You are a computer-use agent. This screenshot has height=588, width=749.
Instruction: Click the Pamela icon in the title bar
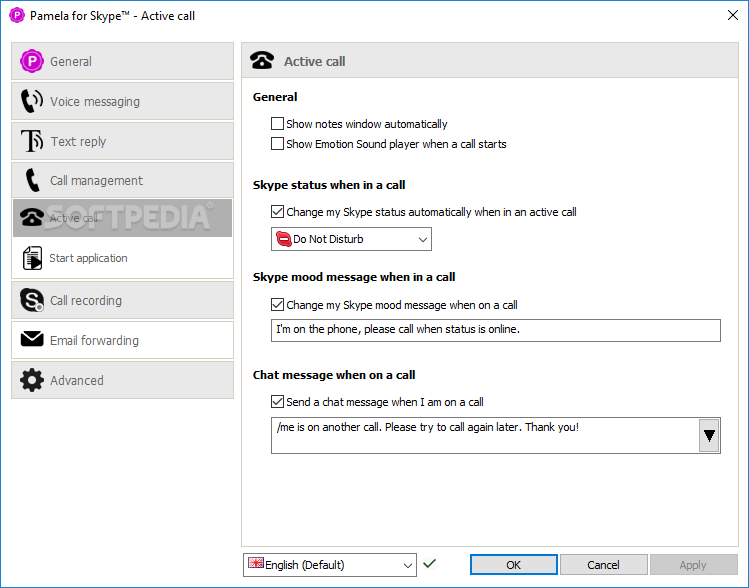[17, 15]
